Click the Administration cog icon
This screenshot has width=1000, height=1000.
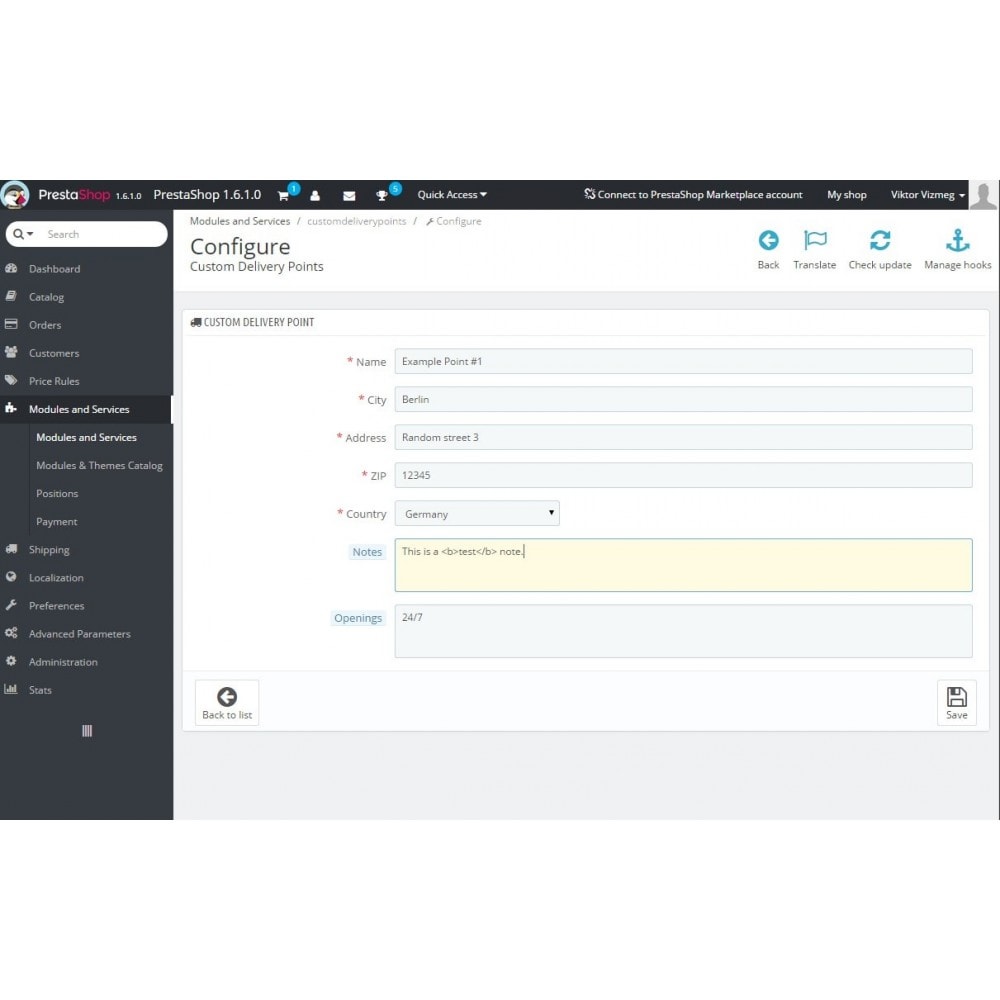(x=11, y=661)
